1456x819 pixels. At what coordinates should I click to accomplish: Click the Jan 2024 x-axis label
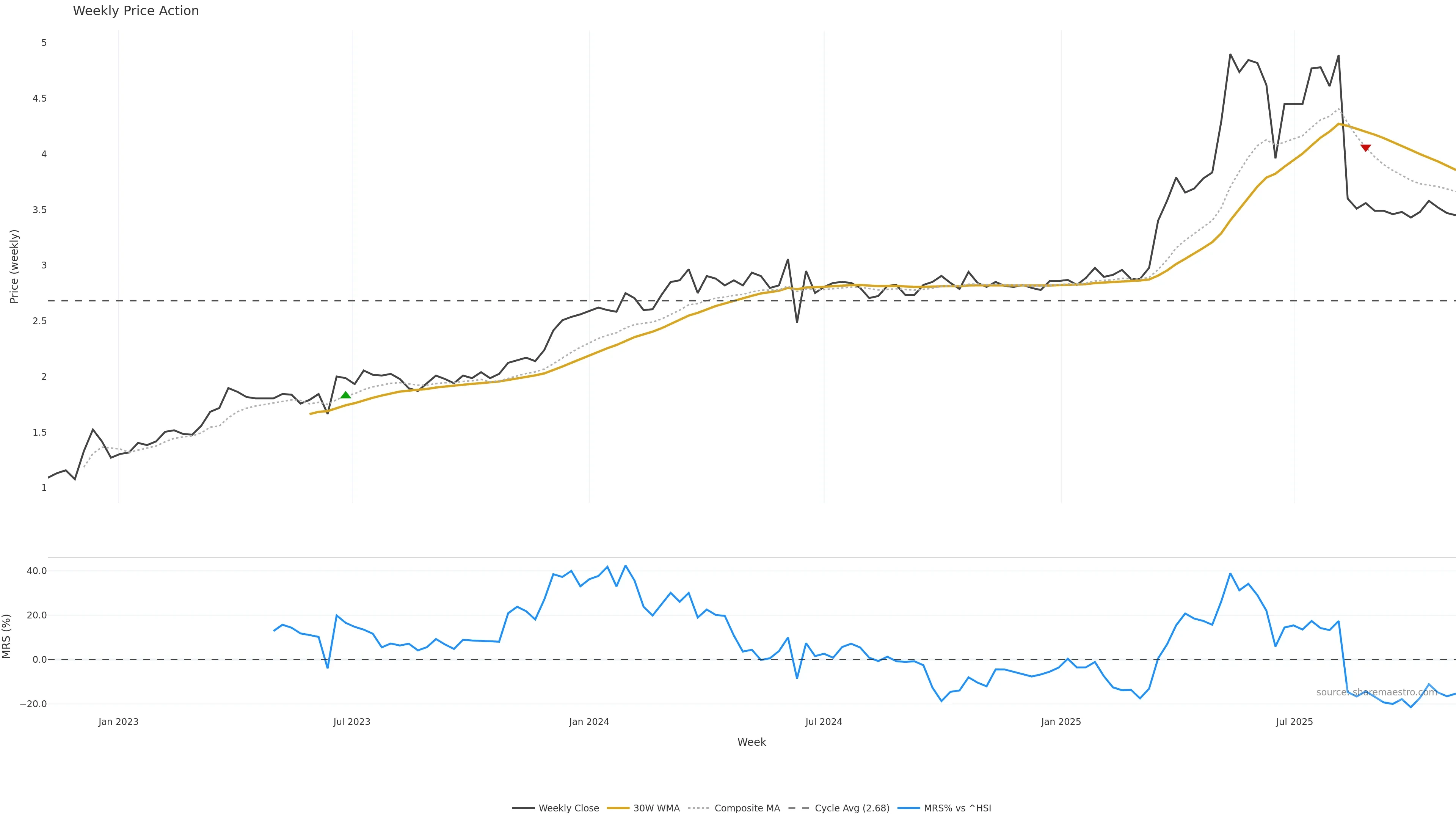pos(589,722)
